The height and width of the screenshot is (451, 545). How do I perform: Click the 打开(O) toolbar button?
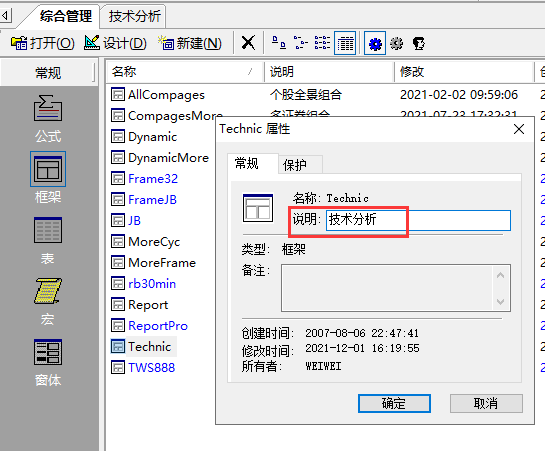(43, 43)
